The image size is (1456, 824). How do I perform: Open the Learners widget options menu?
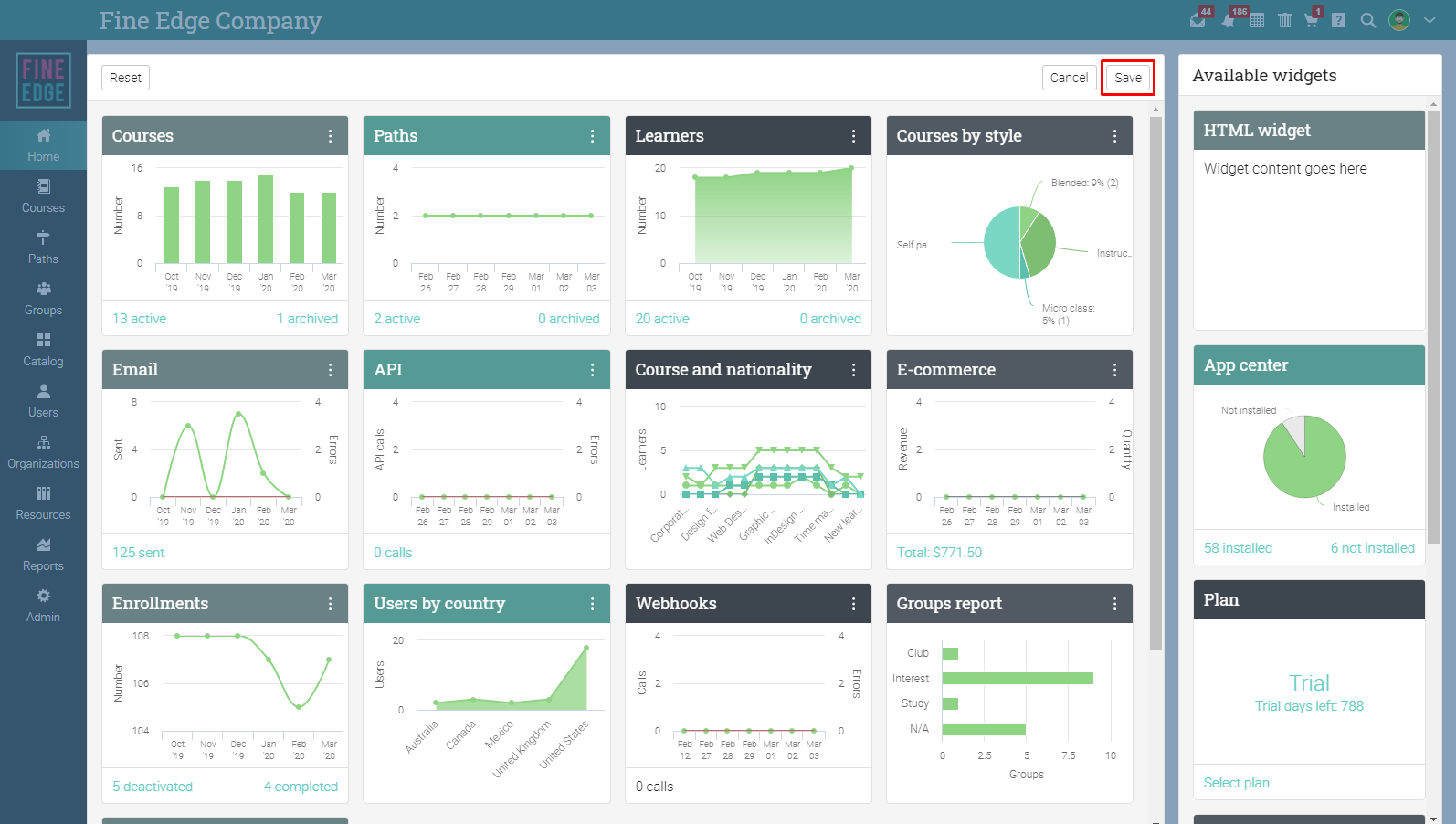(854, 136)
